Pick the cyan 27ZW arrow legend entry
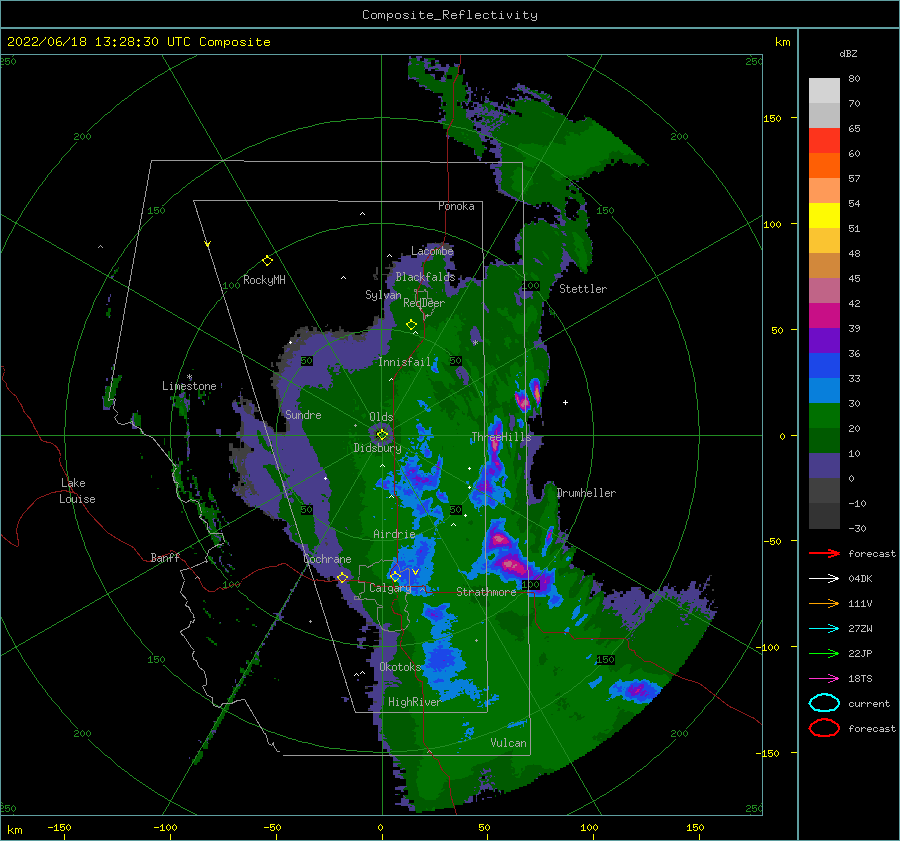900x841 pixels. click(x=824, y=628)
